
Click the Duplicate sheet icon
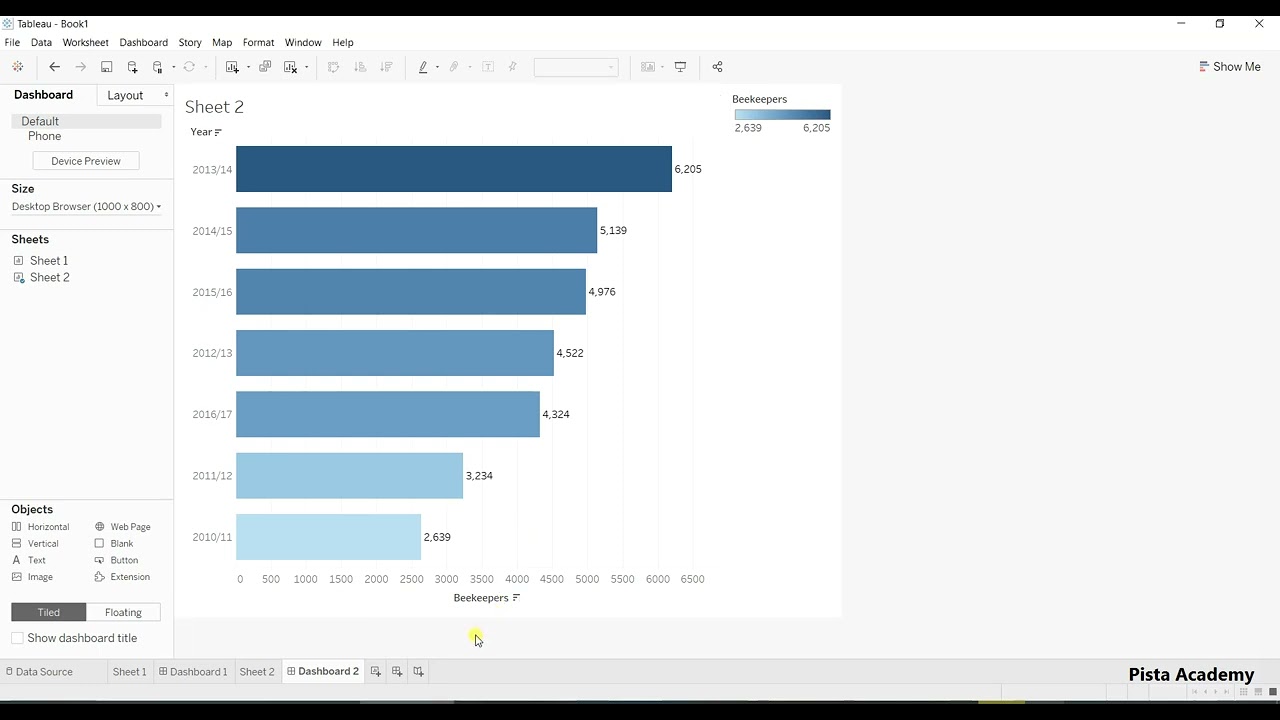point(265,67)
